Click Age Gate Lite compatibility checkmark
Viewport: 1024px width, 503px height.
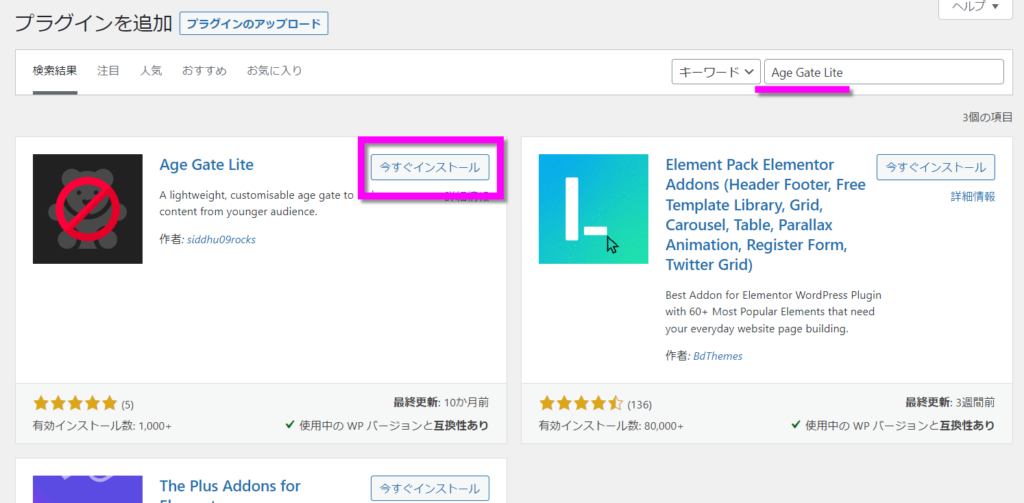tap(290, 425)
